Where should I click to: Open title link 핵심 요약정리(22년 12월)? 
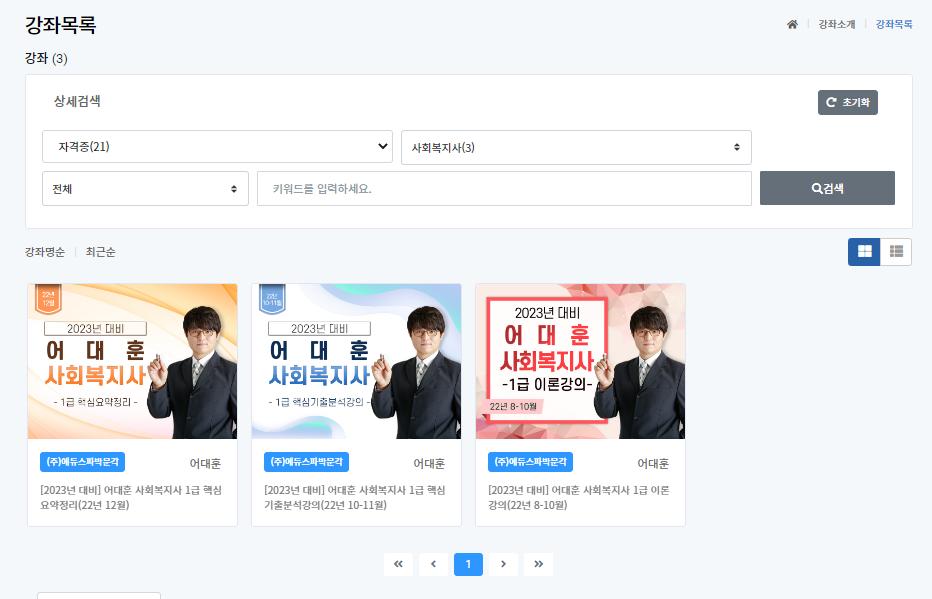(x=131, y=497)
